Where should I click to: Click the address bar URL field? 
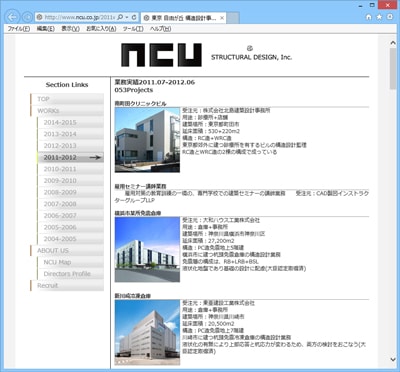pyautogui.click(x=79, y=17)
